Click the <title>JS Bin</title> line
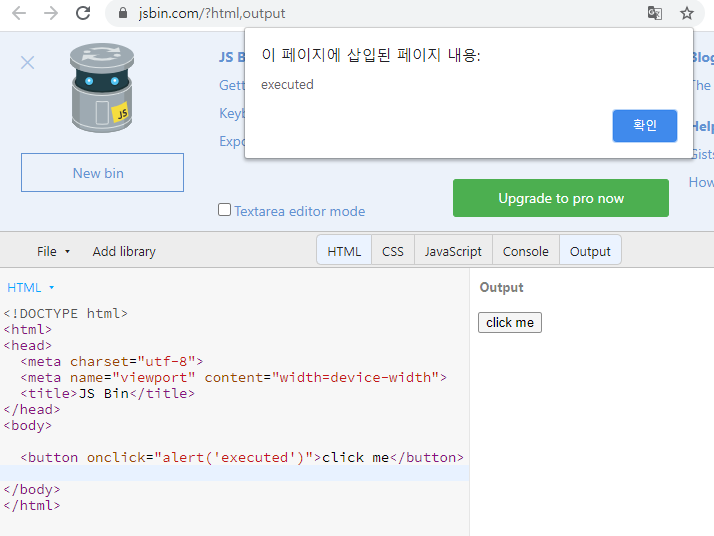Screen dimensions: 714x536 (107, 393)
